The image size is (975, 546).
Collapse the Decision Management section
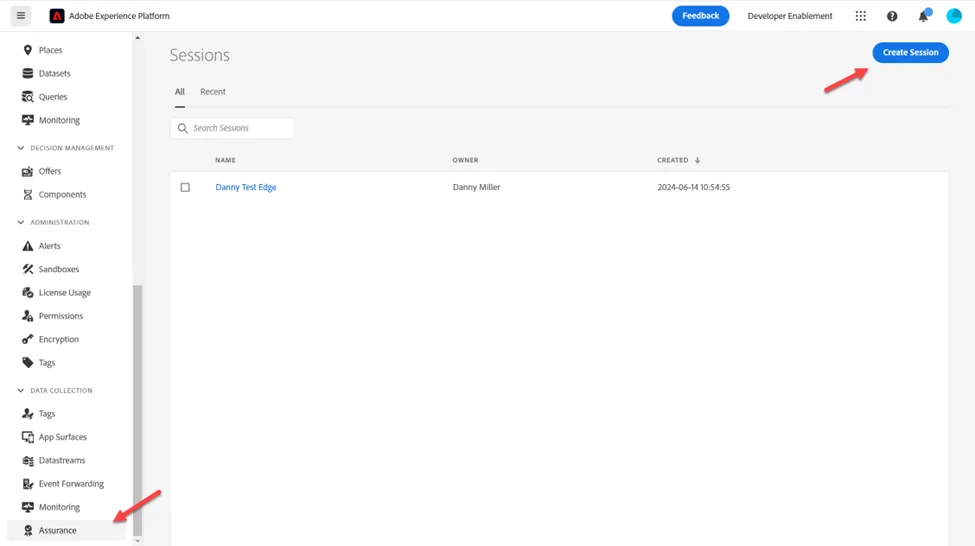21,148
